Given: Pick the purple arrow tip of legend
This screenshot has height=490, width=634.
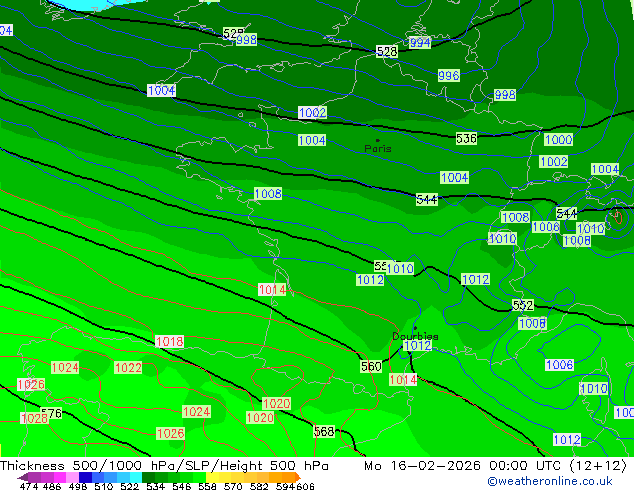Looking at the screenshot, I should 22,477.
